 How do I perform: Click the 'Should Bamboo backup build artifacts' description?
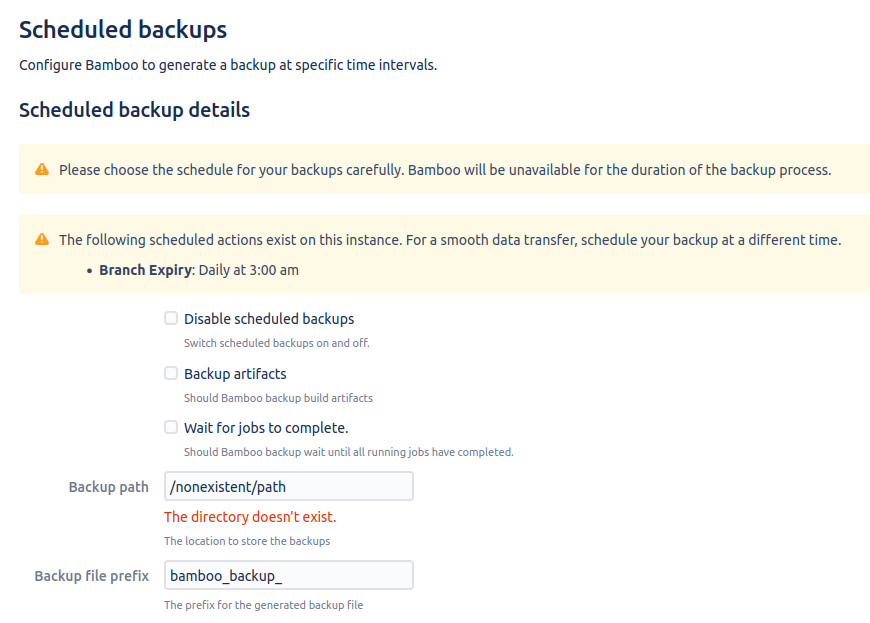coord(279,398)
